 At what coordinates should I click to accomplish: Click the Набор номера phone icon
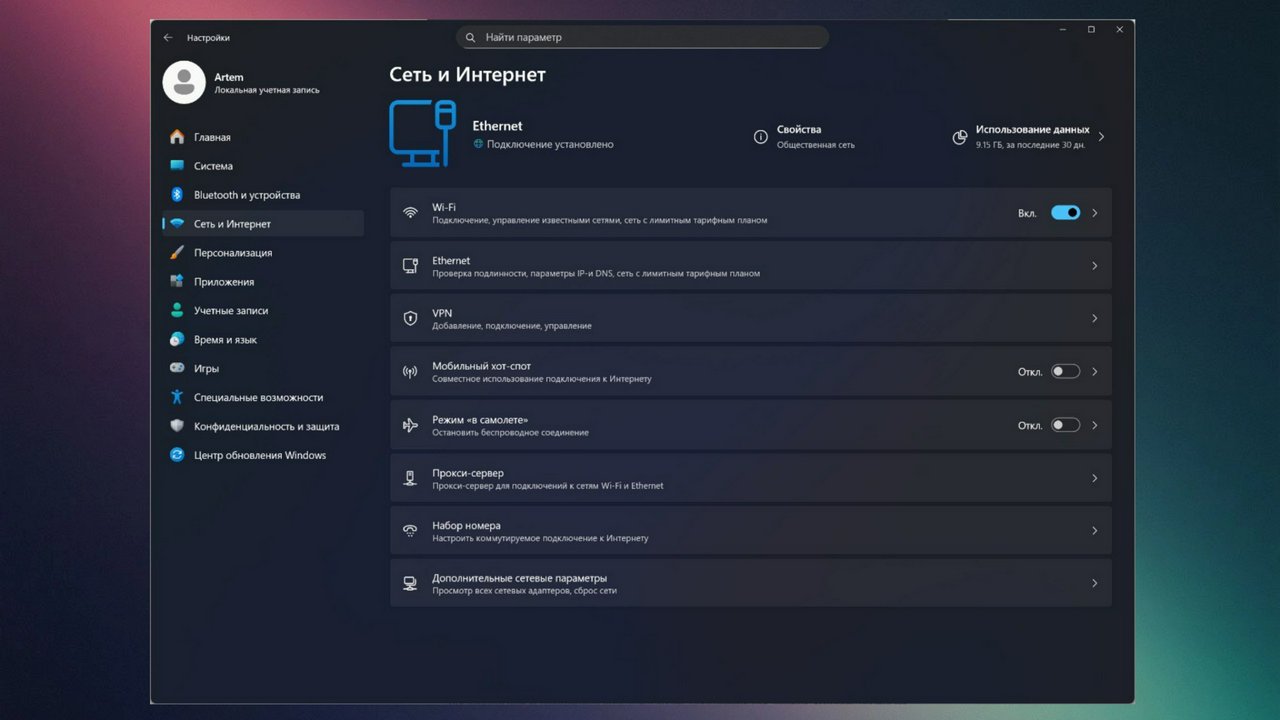410,531
